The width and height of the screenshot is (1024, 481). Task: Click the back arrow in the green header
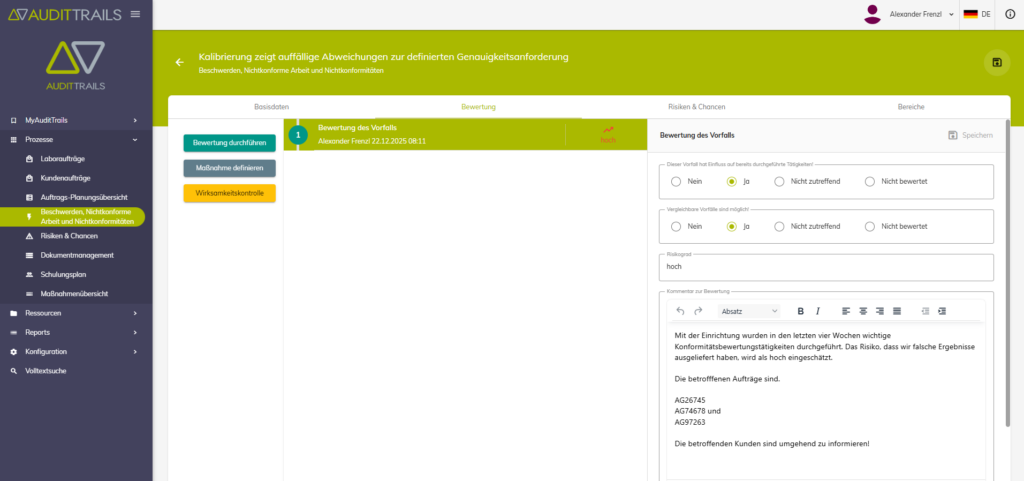(x=180, y=62)
